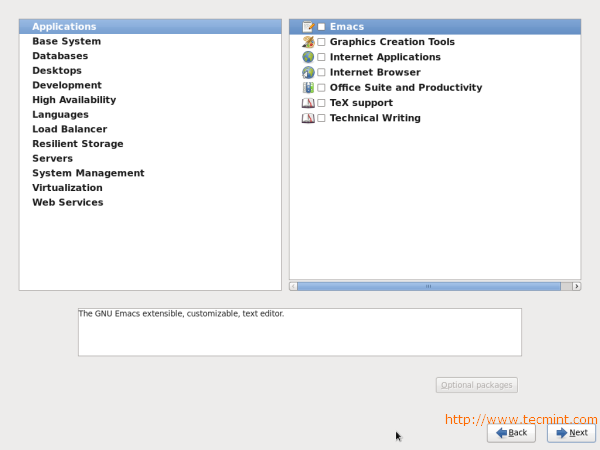This screenshot has height=450, width=600.
Task: Select the Languages category
Action: 150,114
